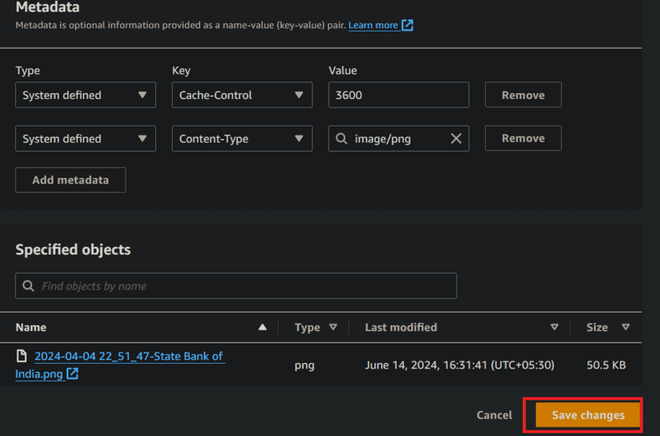660x436 pixels.
Task: Click the search magnifier in Value field
Action: [x=342, y=139]
